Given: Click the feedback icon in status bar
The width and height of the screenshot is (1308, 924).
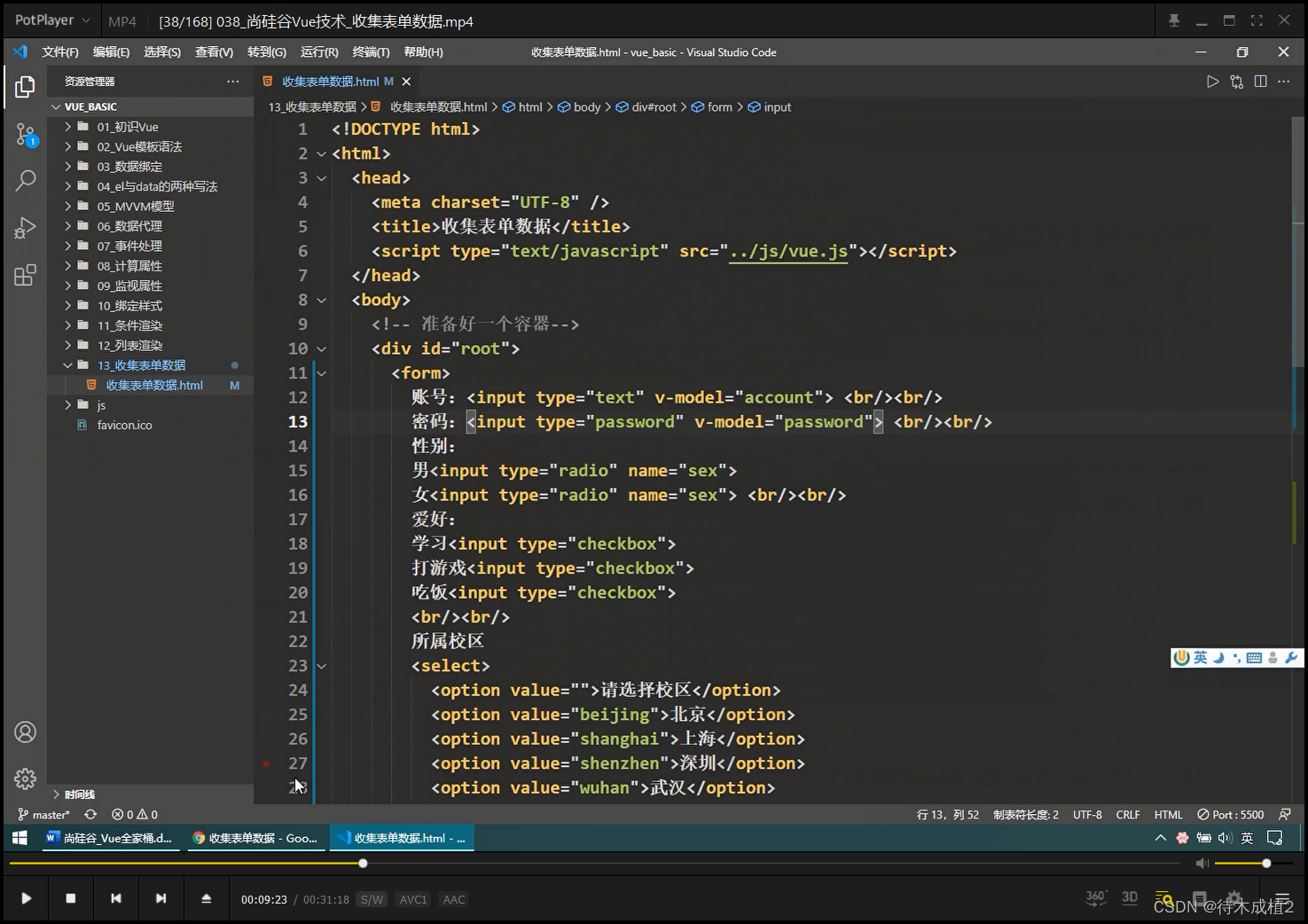Looking at the screenshot, I should point(1285,814).
